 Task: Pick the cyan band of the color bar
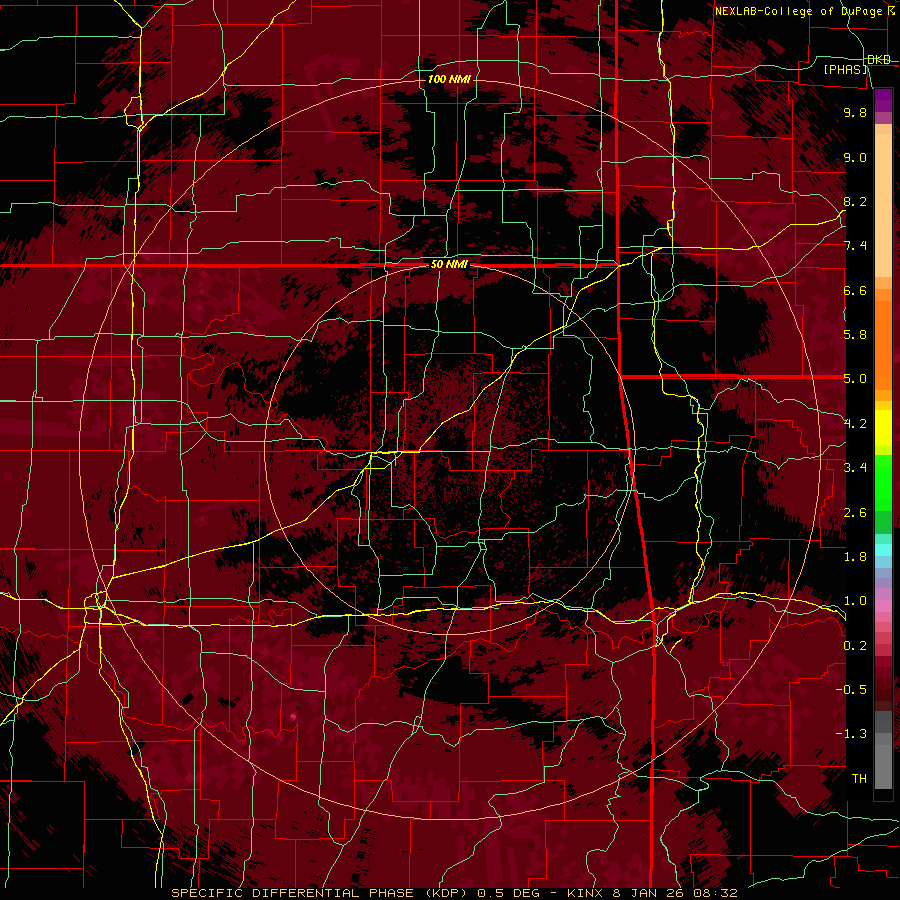click(x=883, y=550)
